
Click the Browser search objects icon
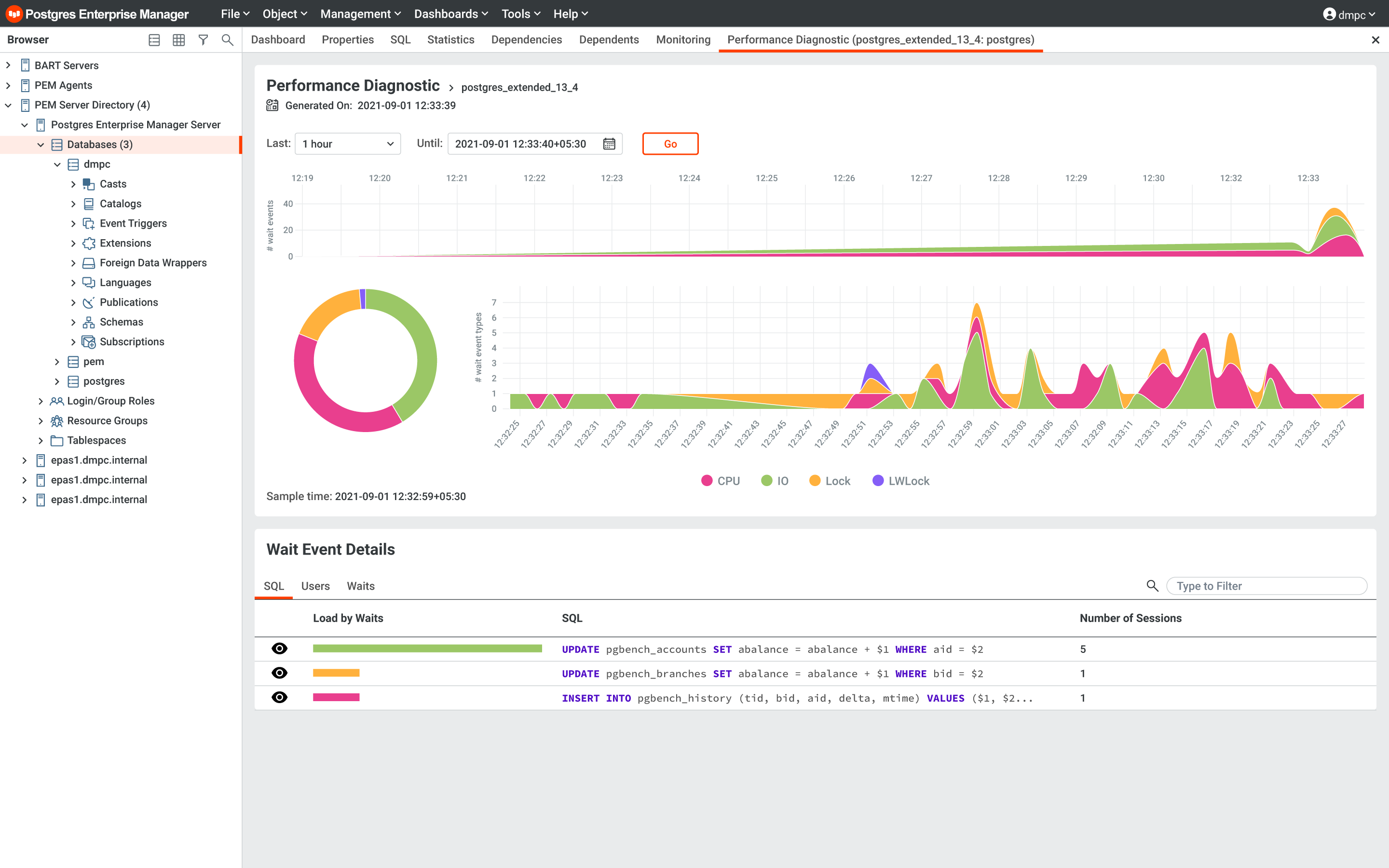click(x=227, y=40)
